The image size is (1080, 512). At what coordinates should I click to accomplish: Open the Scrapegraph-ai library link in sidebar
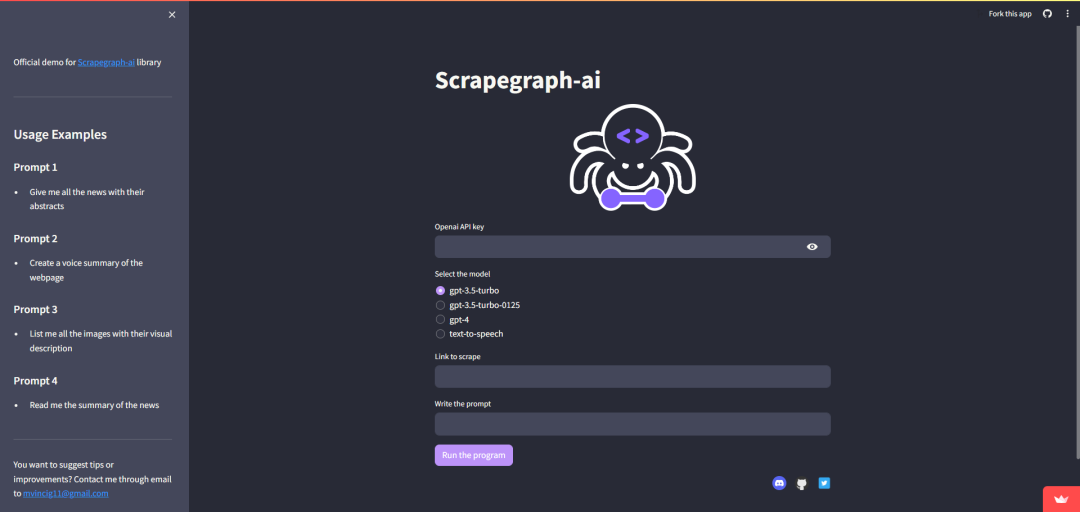point(105,62)
